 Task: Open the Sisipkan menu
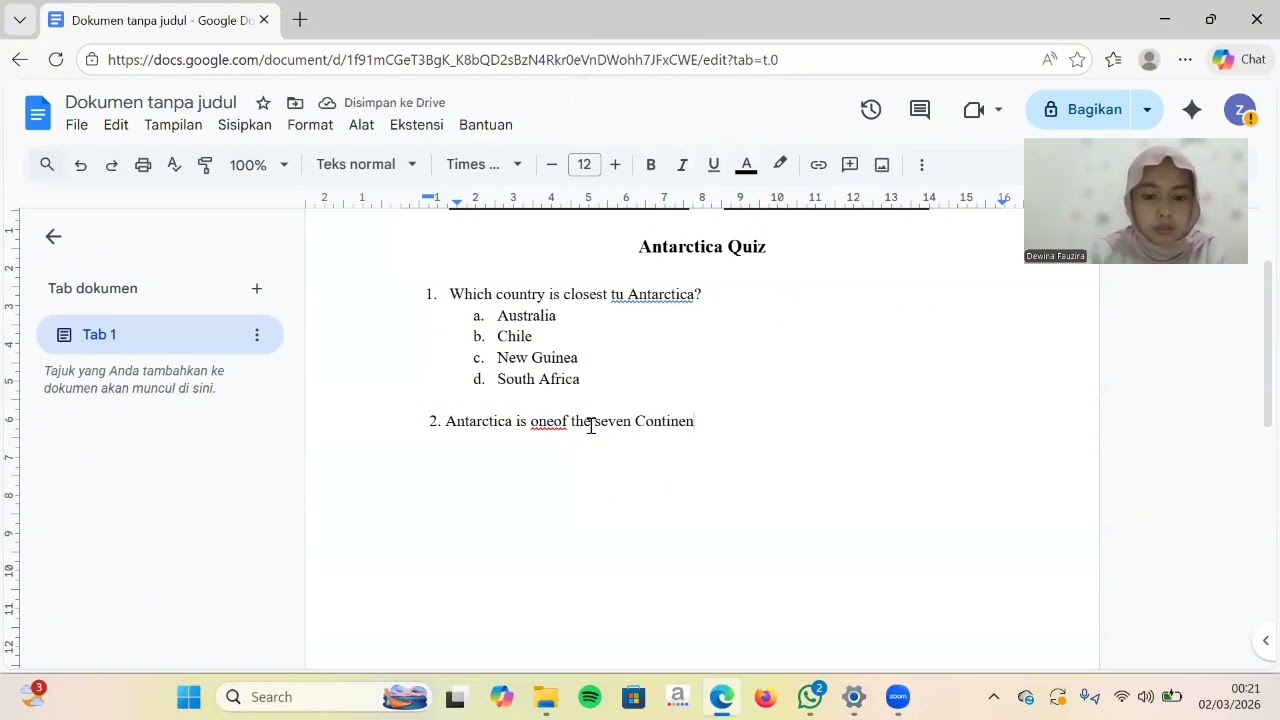245,125
